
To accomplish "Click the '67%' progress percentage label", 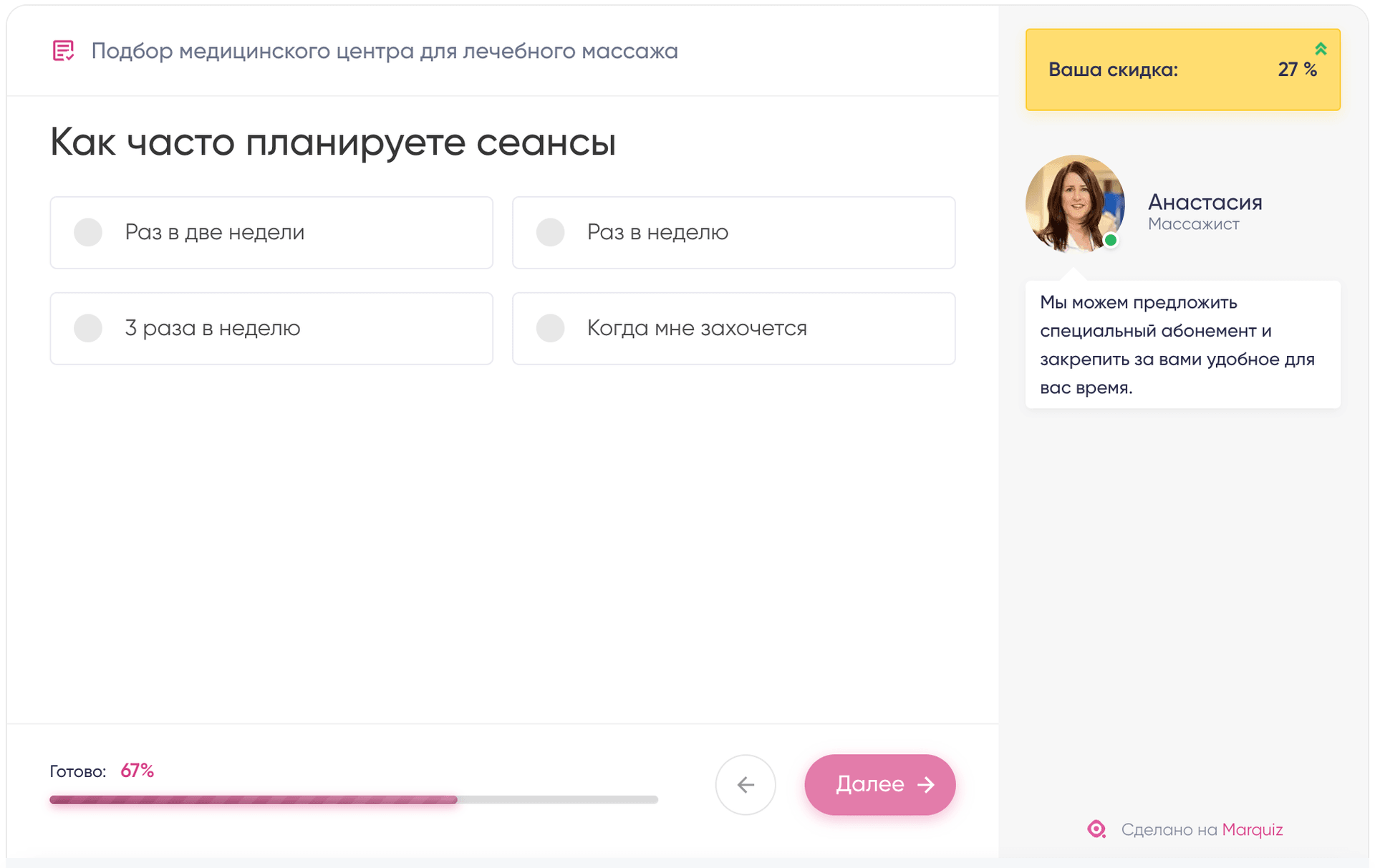I will pos(137,771).
